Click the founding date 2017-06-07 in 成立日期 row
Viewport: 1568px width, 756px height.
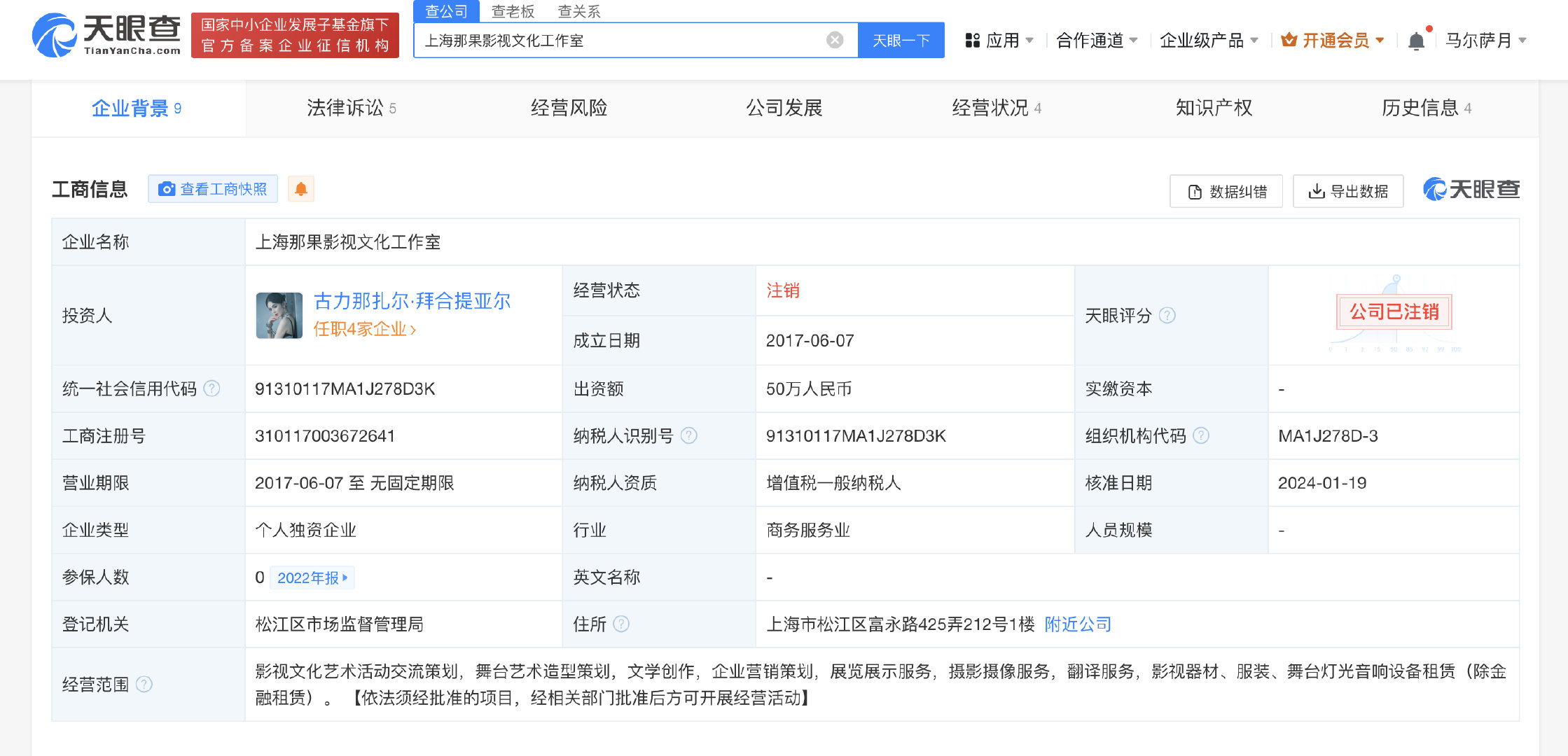810,341
